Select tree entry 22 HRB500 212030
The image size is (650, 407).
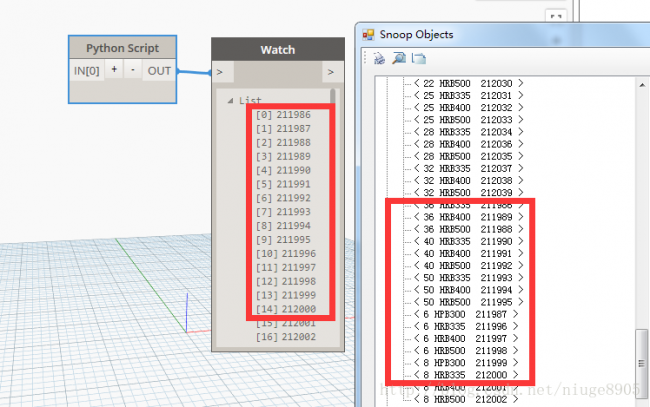coord(459,83)
